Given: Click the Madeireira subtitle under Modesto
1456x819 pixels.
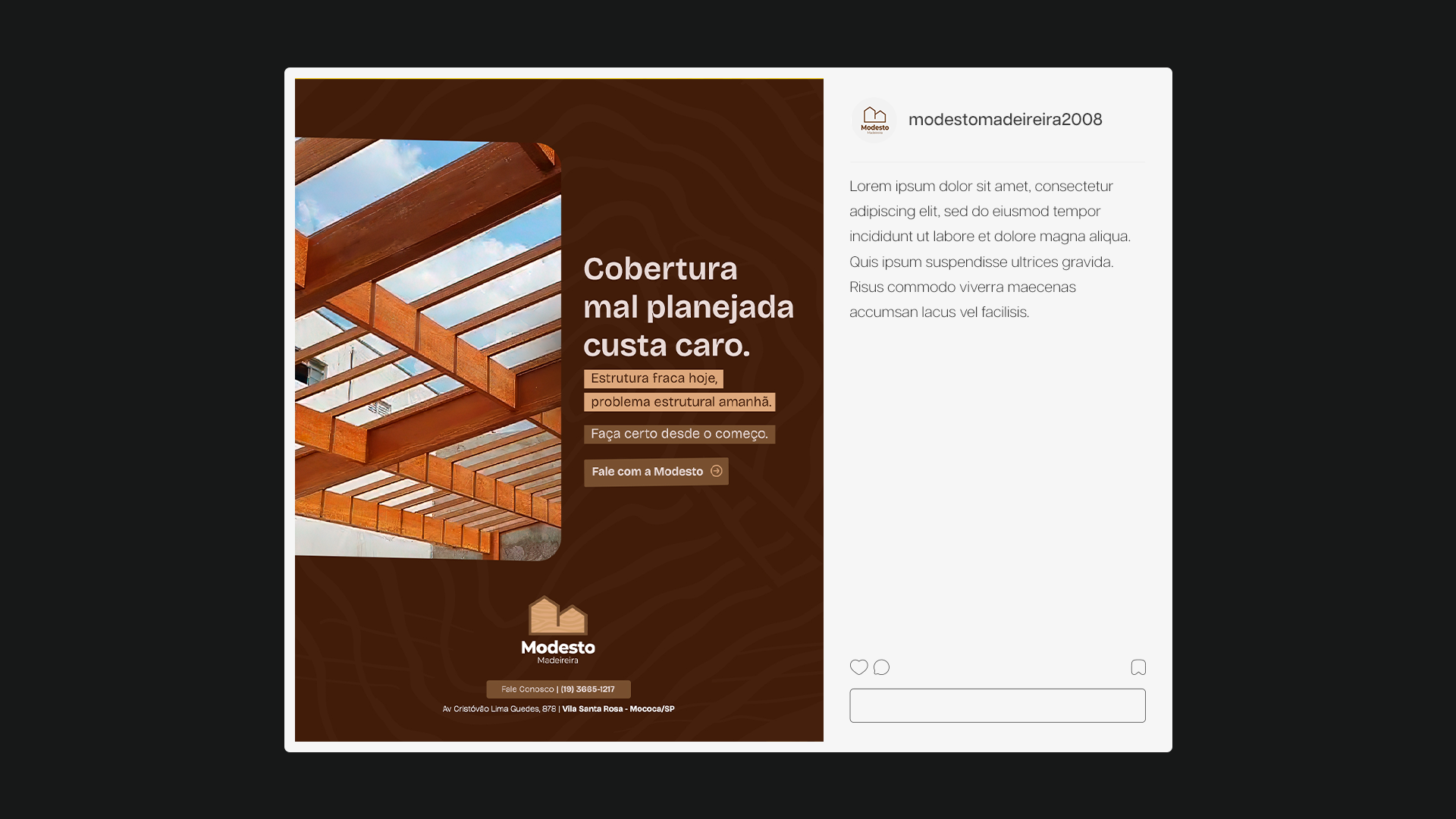Looking at the screenshot, I should click(558, 661).
